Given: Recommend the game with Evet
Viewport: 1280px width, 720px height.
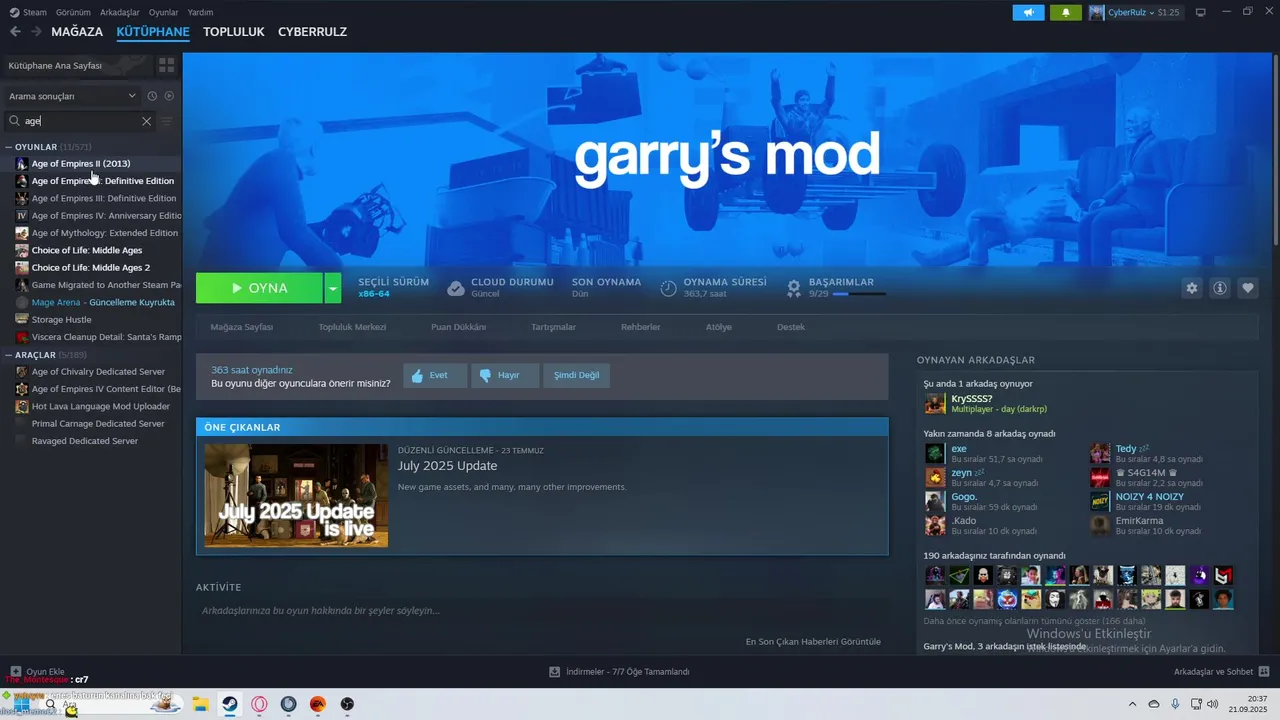Looking at the screenshot, I should tap(435, 375).
